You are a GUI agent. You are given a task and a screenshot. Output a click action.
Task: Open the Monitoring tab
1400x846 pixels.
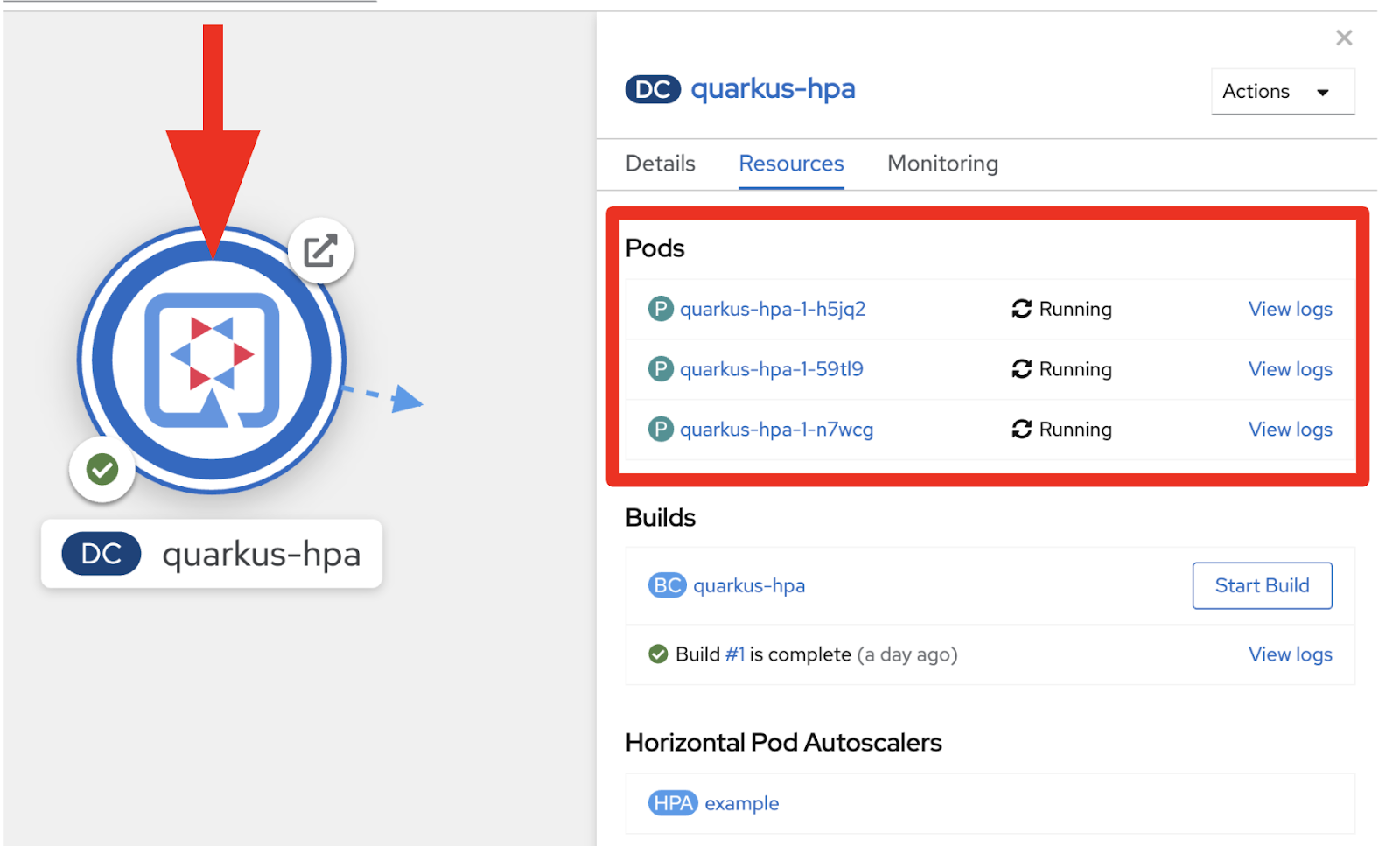click(942, 164)
